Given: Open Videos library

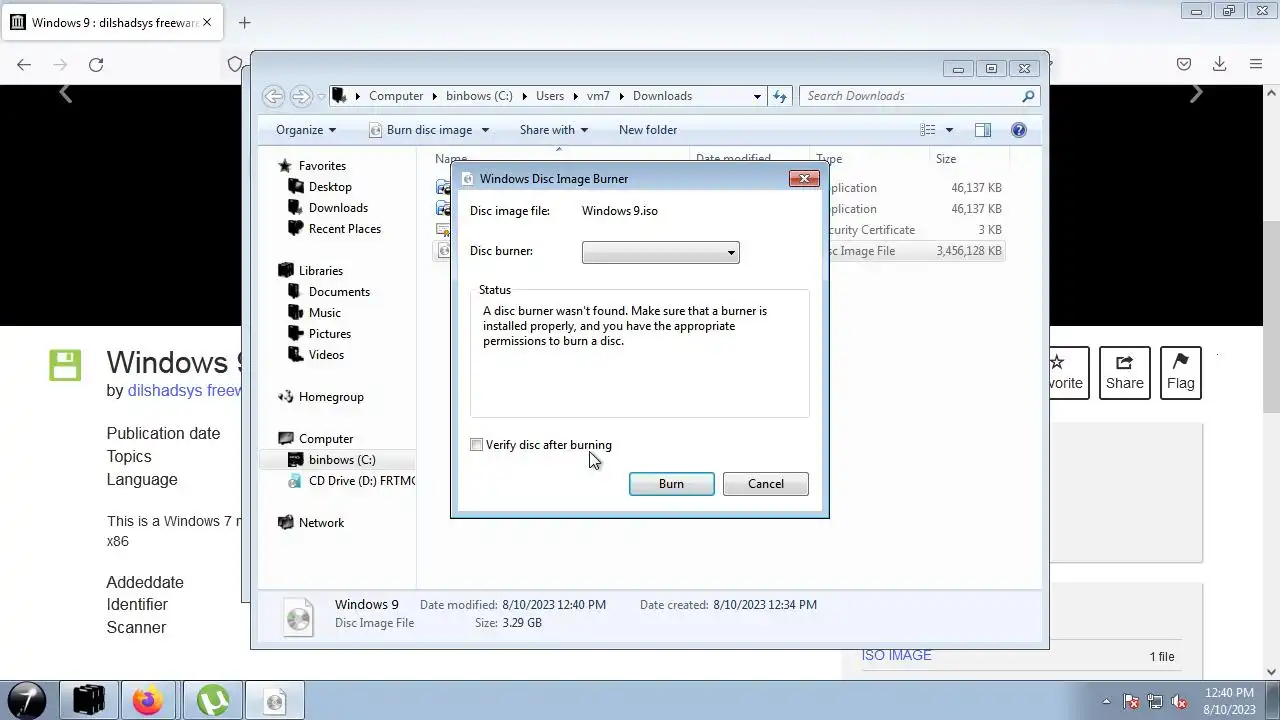Looking at the screenshot, I should (326, 355).
